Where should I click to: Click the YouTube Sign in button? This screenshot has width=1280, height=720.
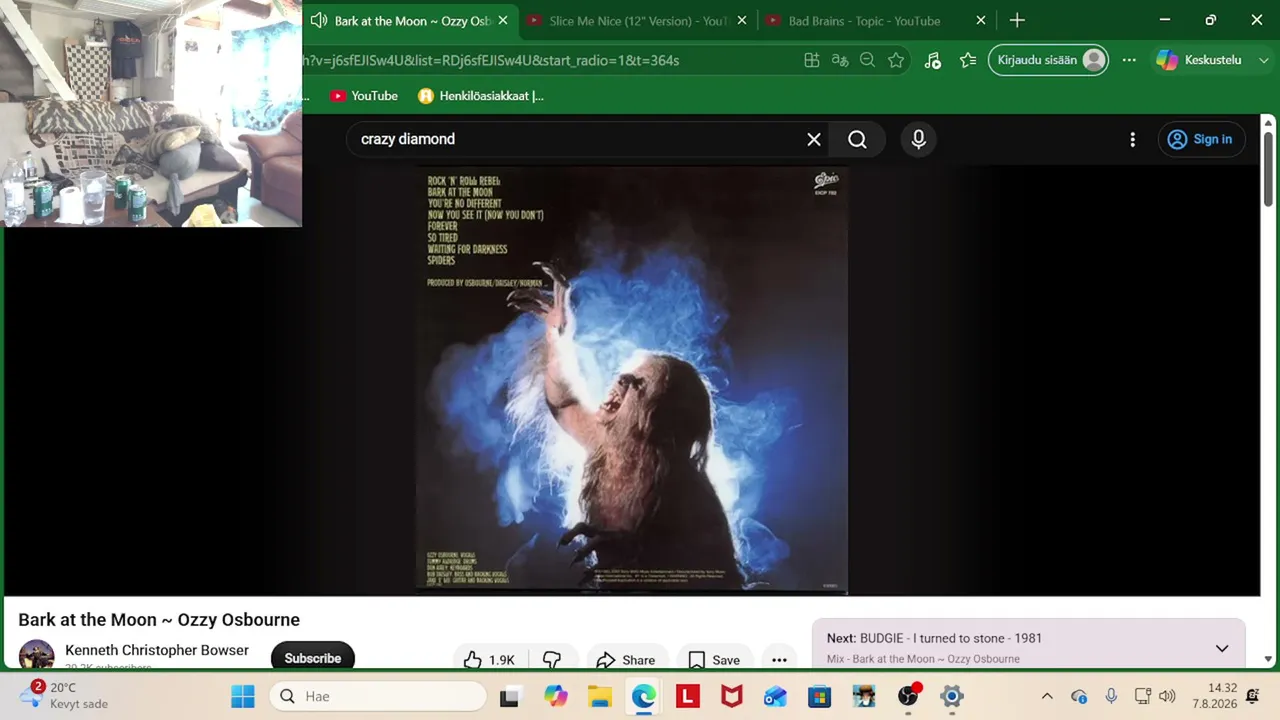pos(1200,140)
